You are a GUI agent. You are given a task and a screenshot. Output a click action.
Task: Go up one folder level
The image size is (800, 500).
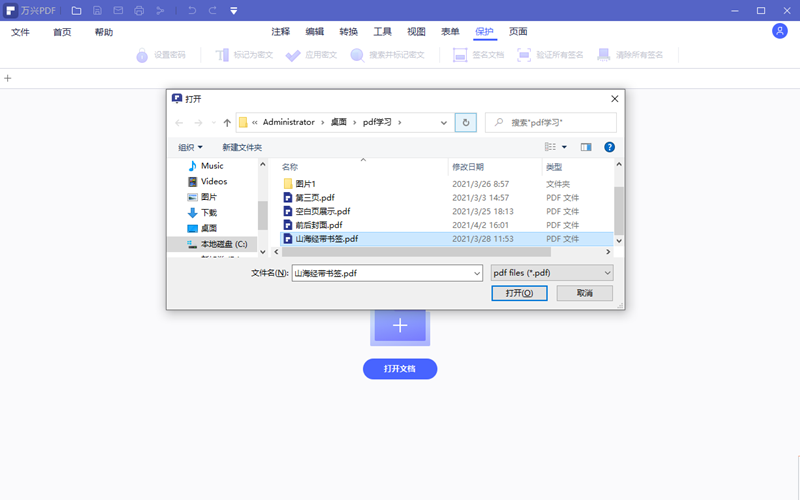point(227,122)
